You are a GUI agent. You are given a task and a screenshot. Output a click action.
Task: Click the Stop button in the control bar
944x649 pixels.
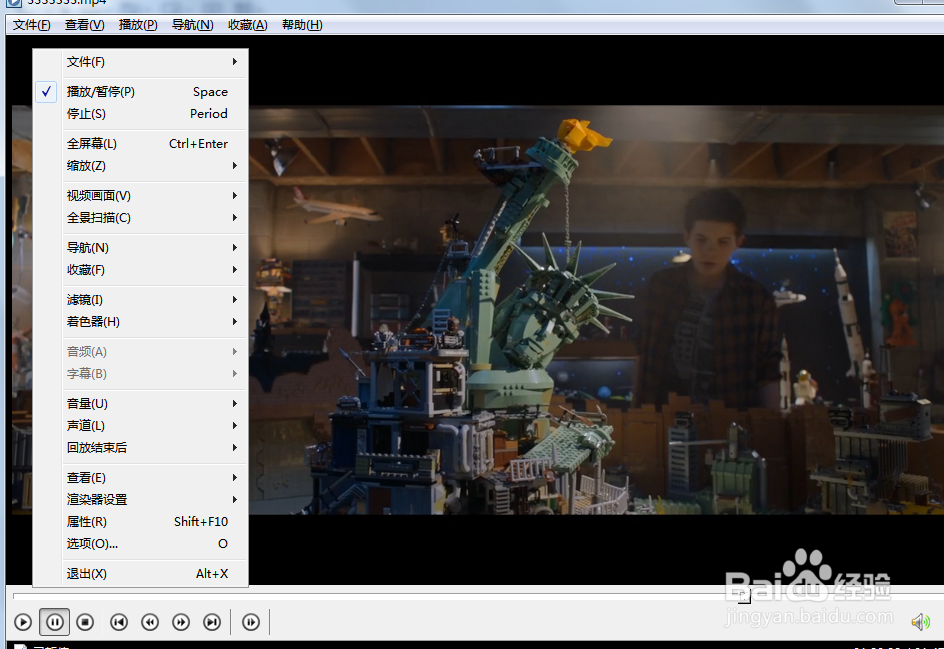(x=85, y=622)
